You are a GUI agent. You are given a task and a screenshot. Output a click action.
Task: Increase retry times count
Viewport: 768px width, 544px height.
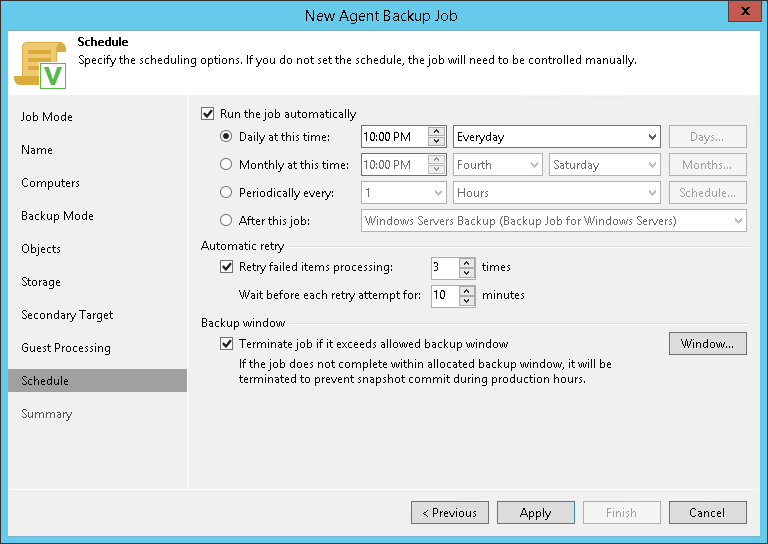point(467,262)
